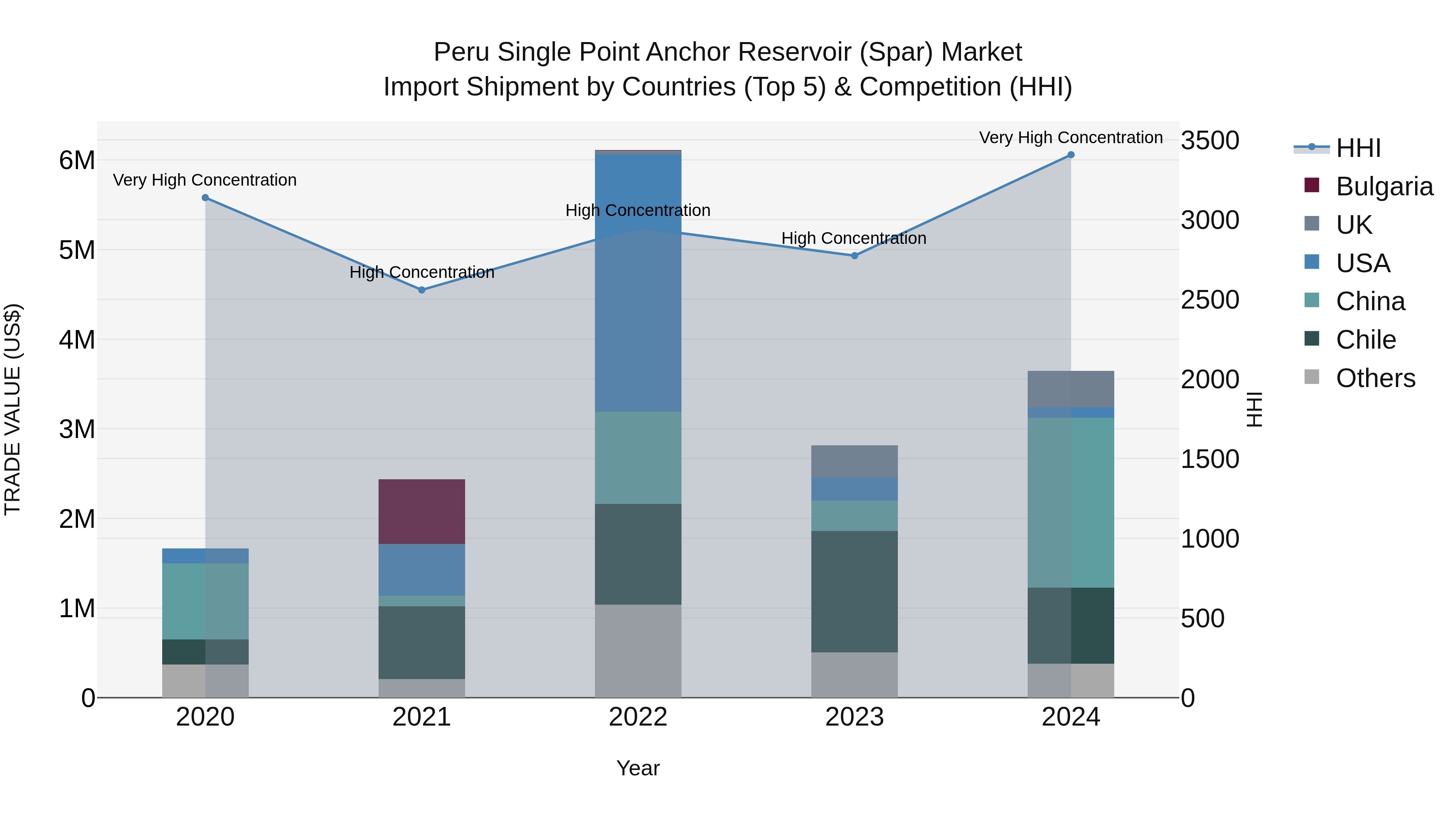Image resolution: width=1456 pixels, height=819 pixels.
Task: Click the 2020 x-axis tick label
Action: coord(205,717)
